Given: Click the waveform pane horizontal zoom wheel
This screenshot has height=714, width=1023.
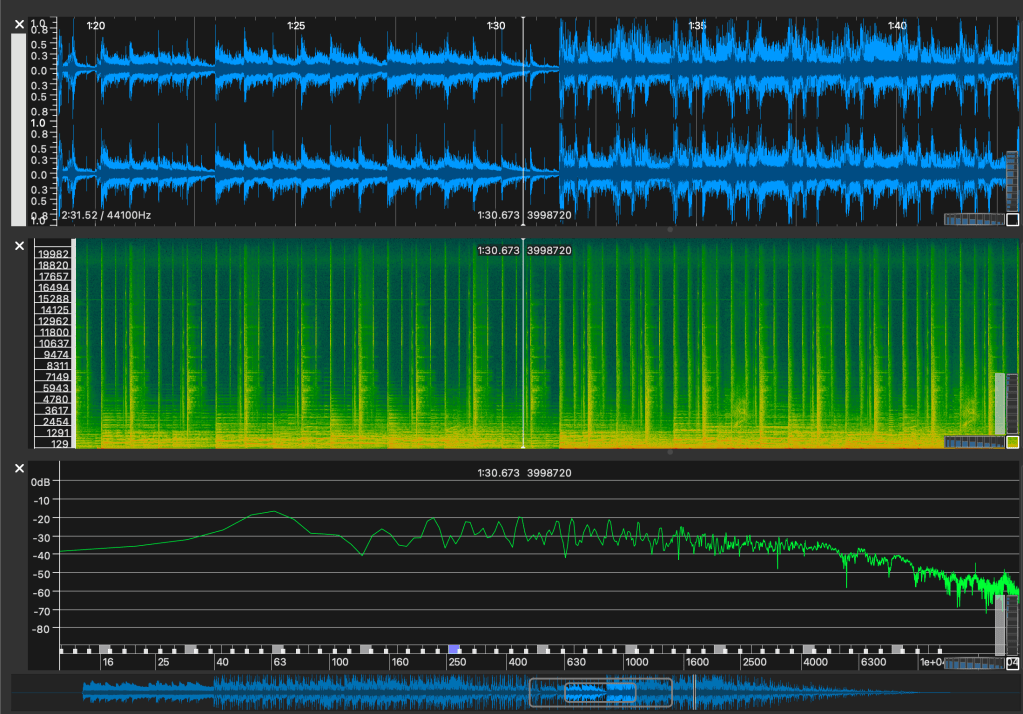Looking at the screenshot, I should tap(973, 220).
